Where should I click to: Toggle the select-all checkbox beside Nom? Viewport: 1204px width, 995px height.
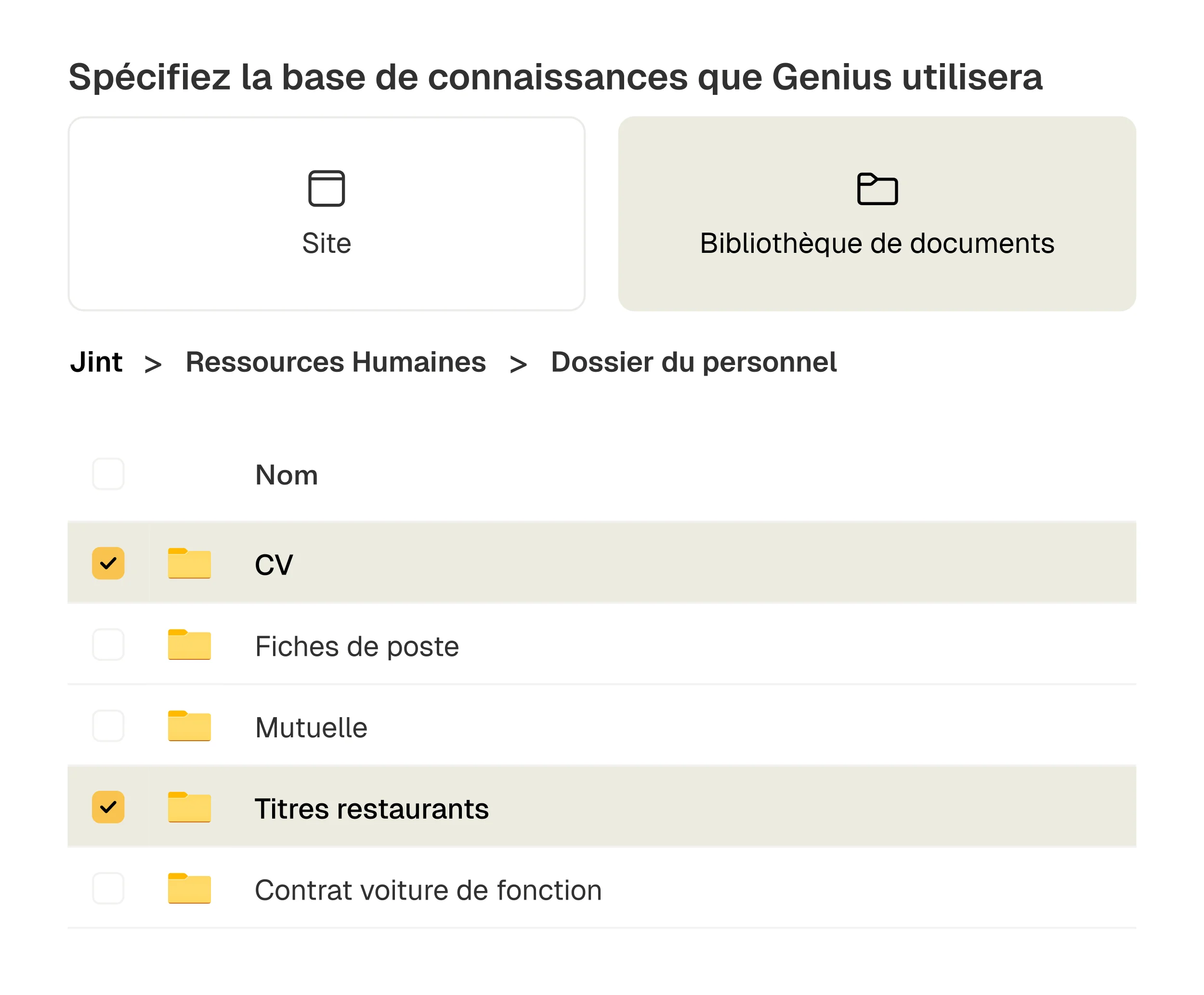click(108, 474)
